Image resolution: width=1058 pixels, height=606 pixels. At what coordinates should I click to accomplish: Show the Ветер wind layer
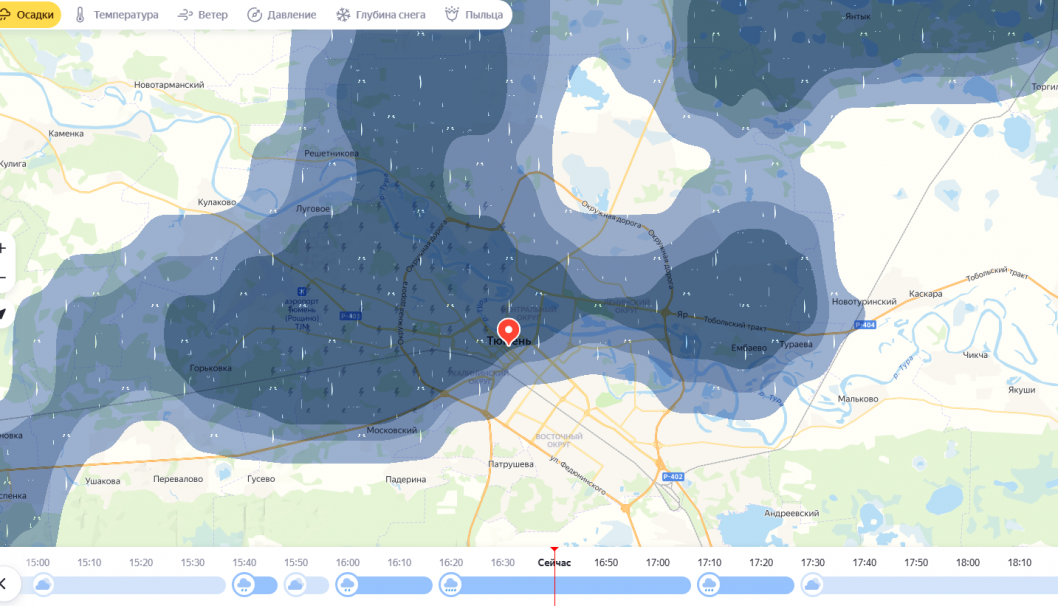tap(202, 15)
